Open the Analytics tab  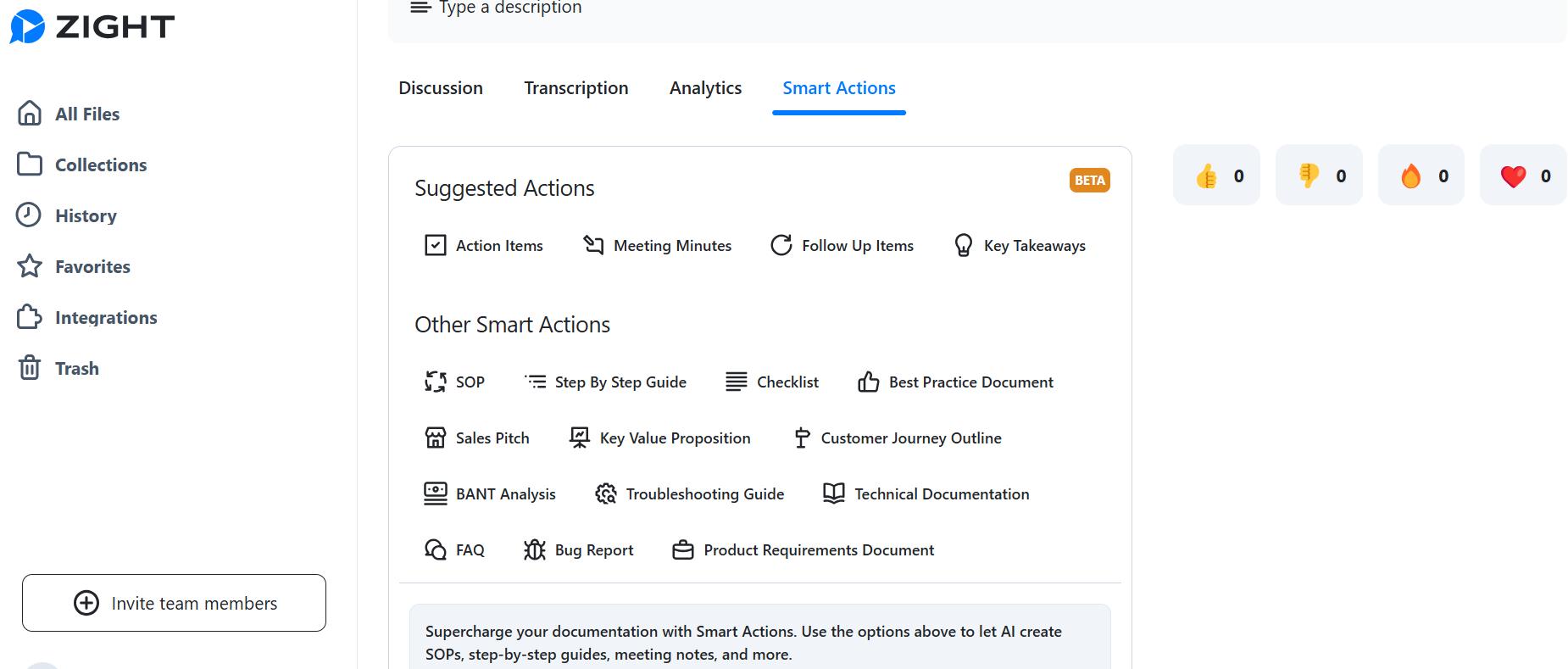pyautogui.click(x=705, y=88)
